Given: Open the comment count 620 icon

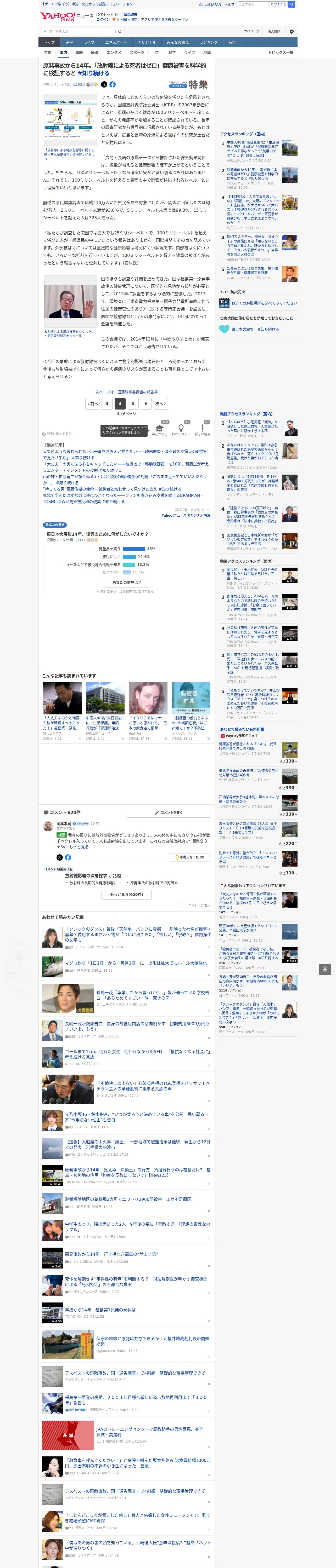Looking at the screenshot, I should [x=80, y=85].
